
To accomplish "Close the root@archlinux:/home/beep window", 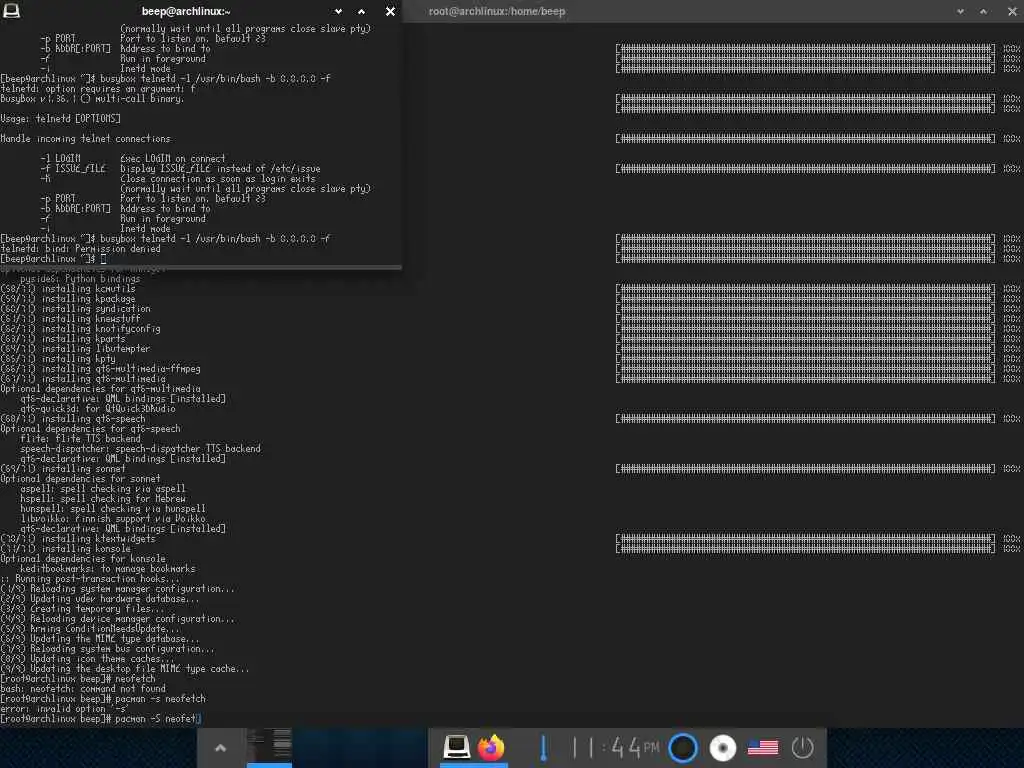I will click(1012, 11).
